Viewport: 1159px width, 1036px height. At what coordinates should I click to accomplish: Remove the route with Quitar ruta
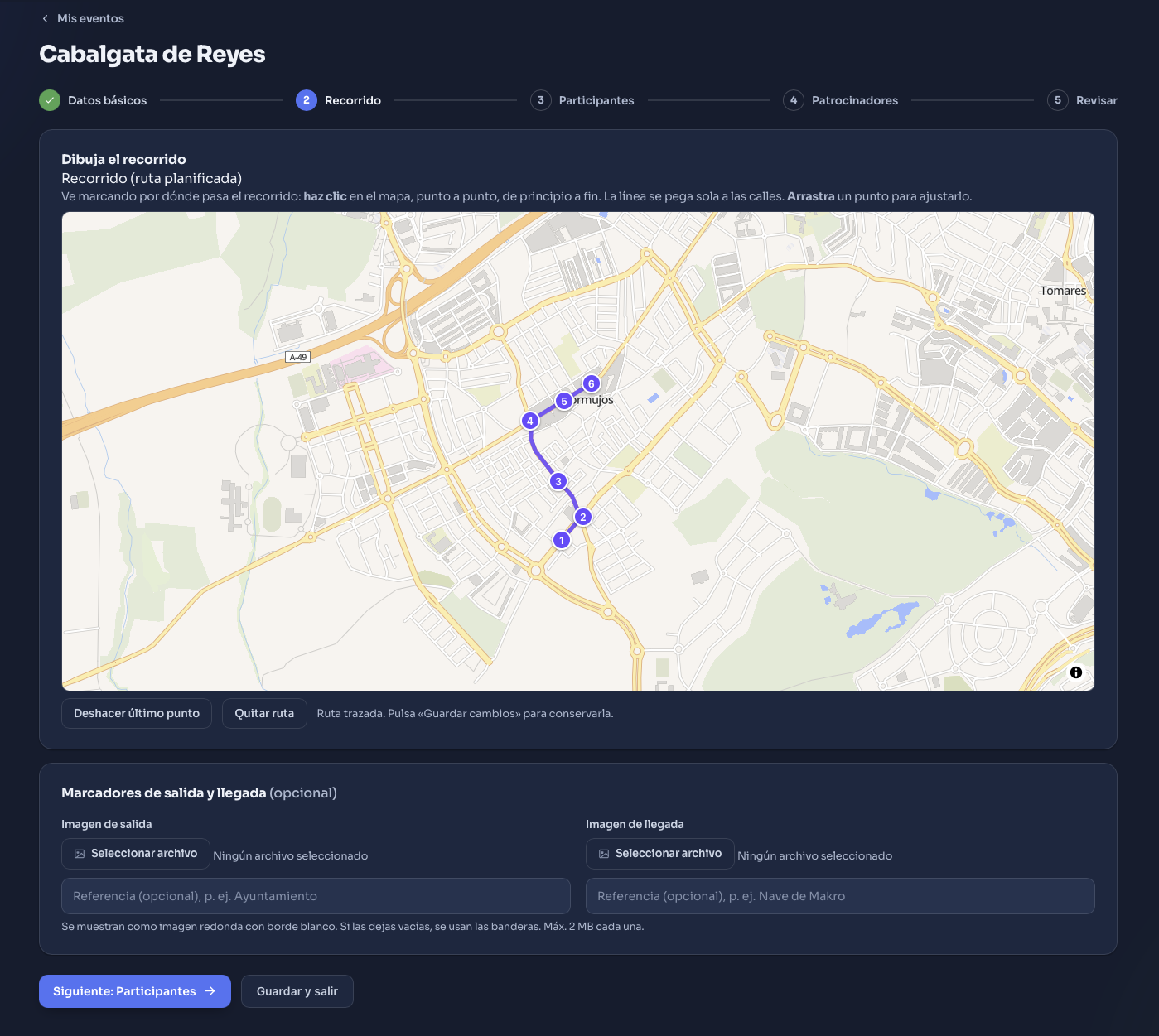click(264, 713)
